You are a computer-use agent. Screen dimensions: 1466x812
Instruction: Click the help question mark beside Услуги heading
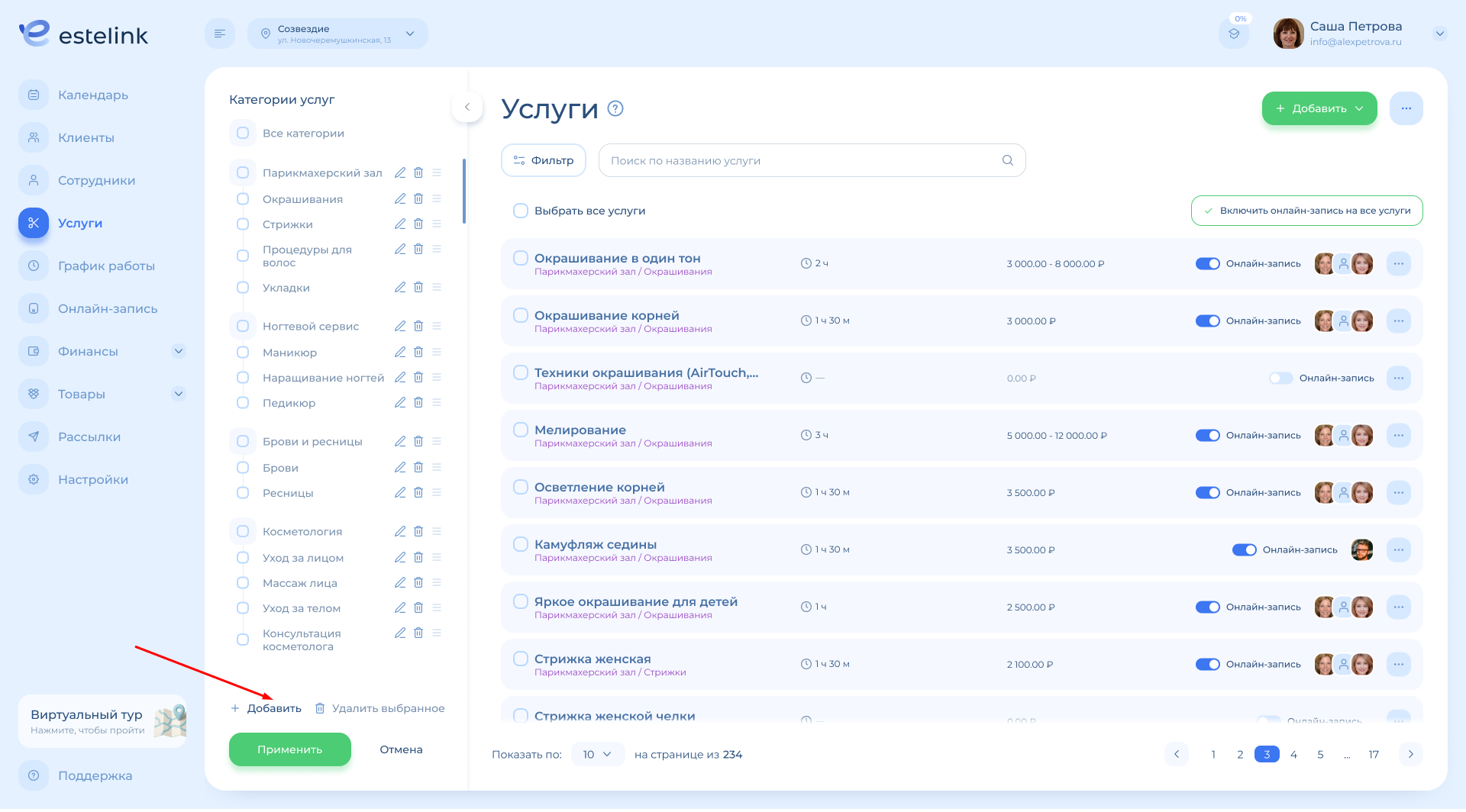tap(615, 108)
